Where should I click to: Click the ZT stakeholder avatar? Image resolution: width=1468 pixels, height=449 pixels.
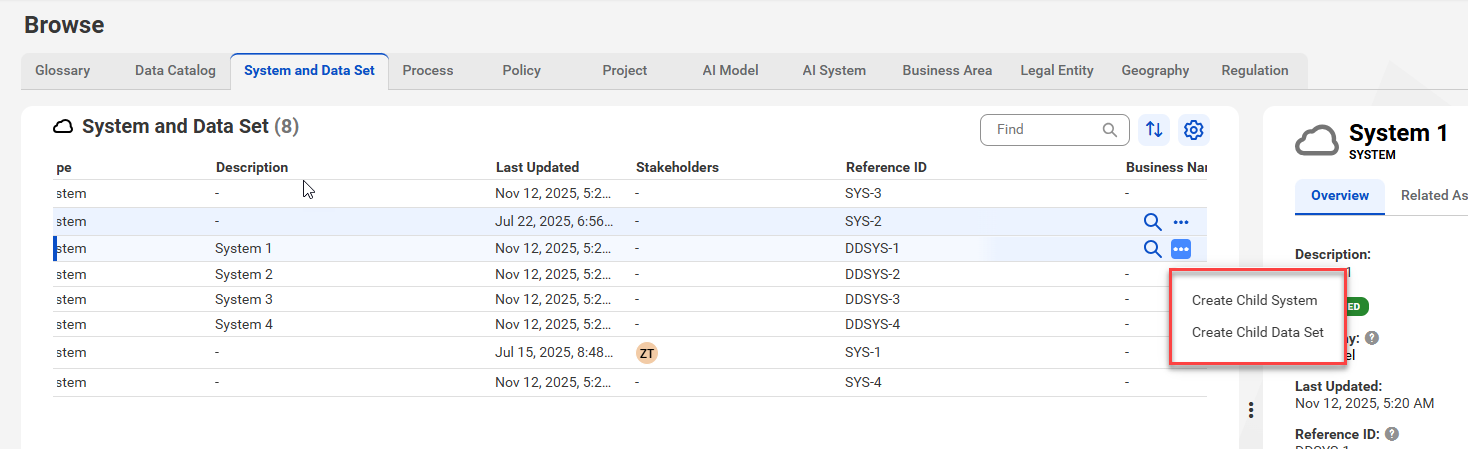647,353
